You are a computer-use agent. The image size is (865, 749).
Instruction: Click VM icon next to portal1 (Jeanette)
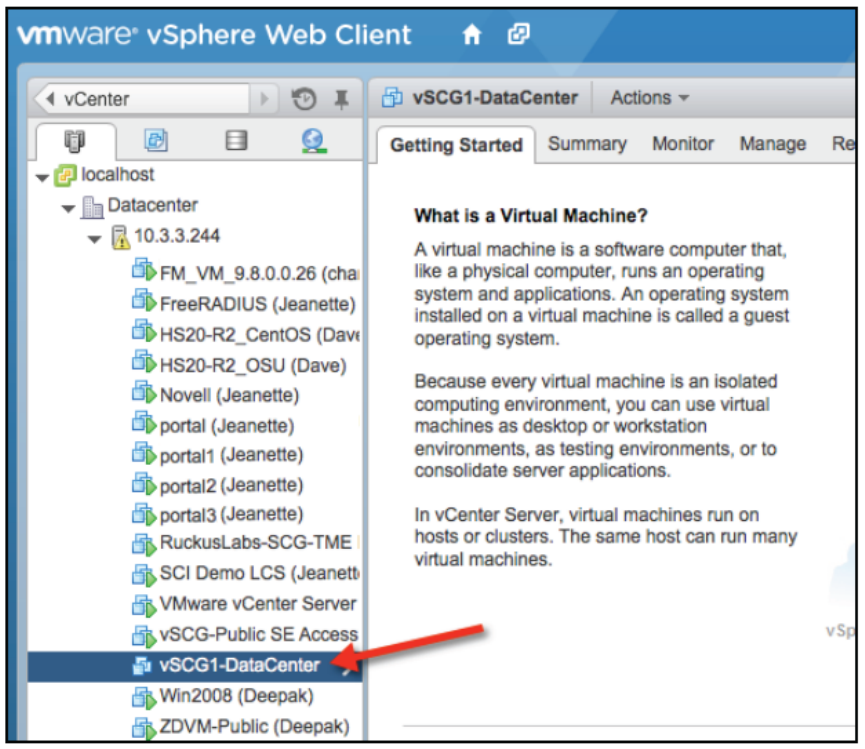[144, 453]
